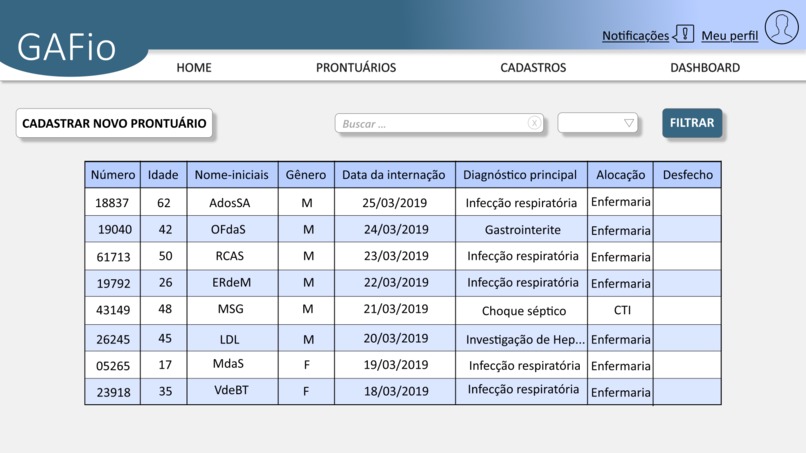Select record number 43149
806x453 pixels.
point(113,310)
